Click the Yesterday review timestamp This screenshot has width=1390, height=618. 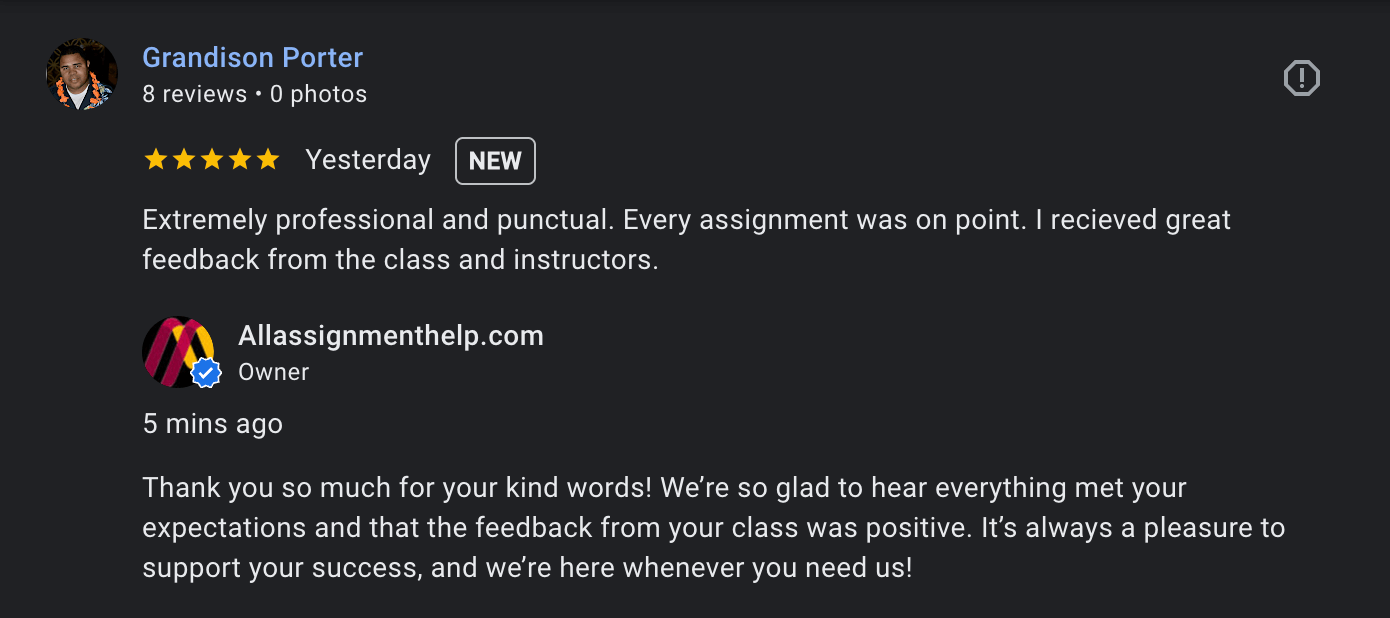(x=367, y=160)
